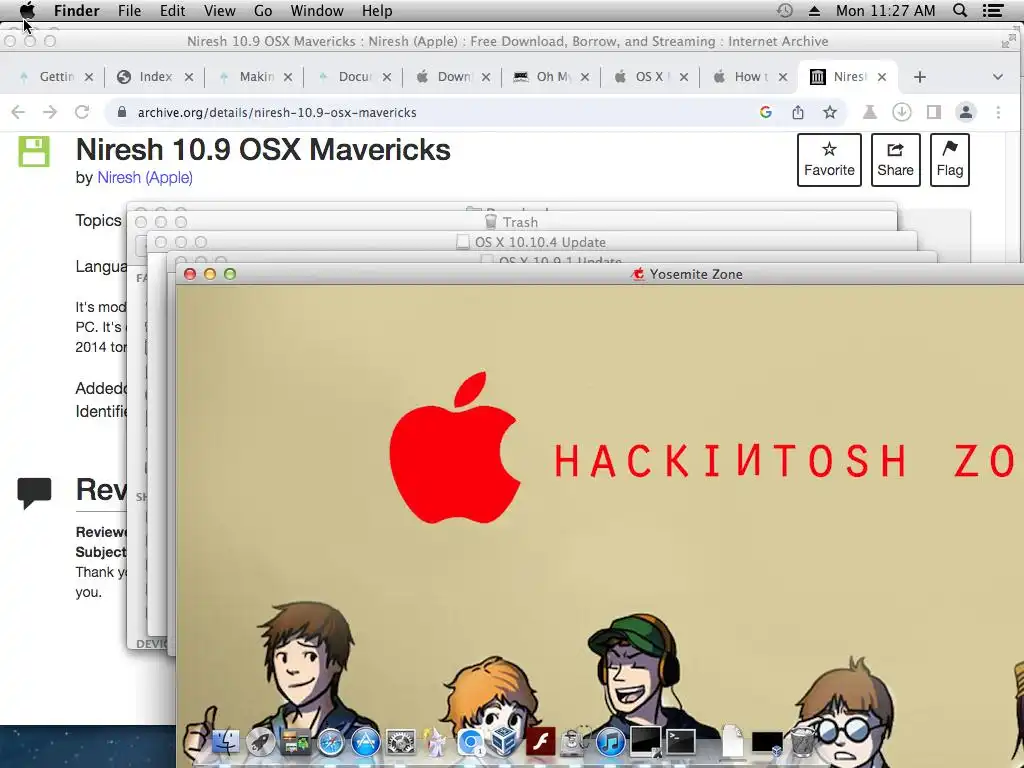Screen dimensions: 1024x768
Task: Switch to the Index tab
Action: [155, 77]
